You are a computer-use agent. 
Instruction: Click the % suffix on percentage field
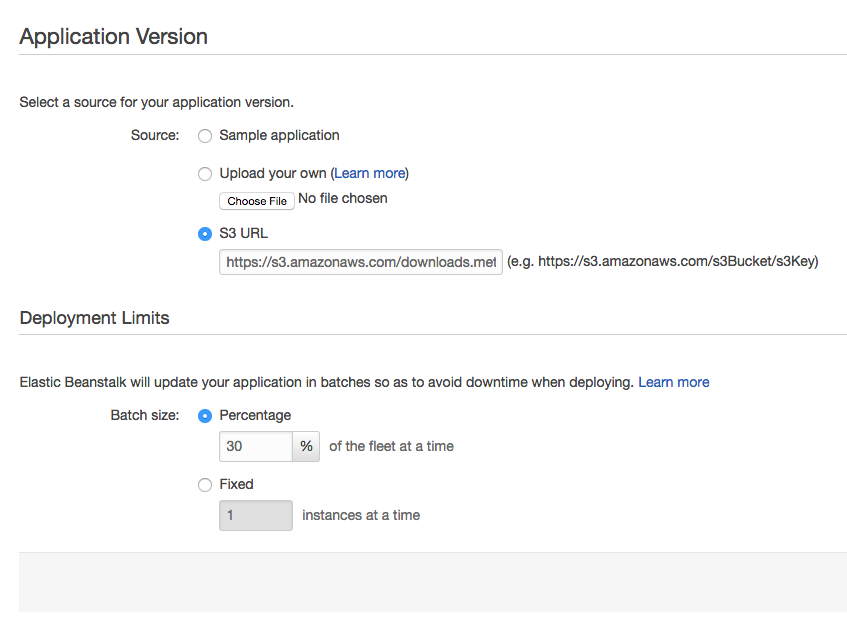(306, 446)
